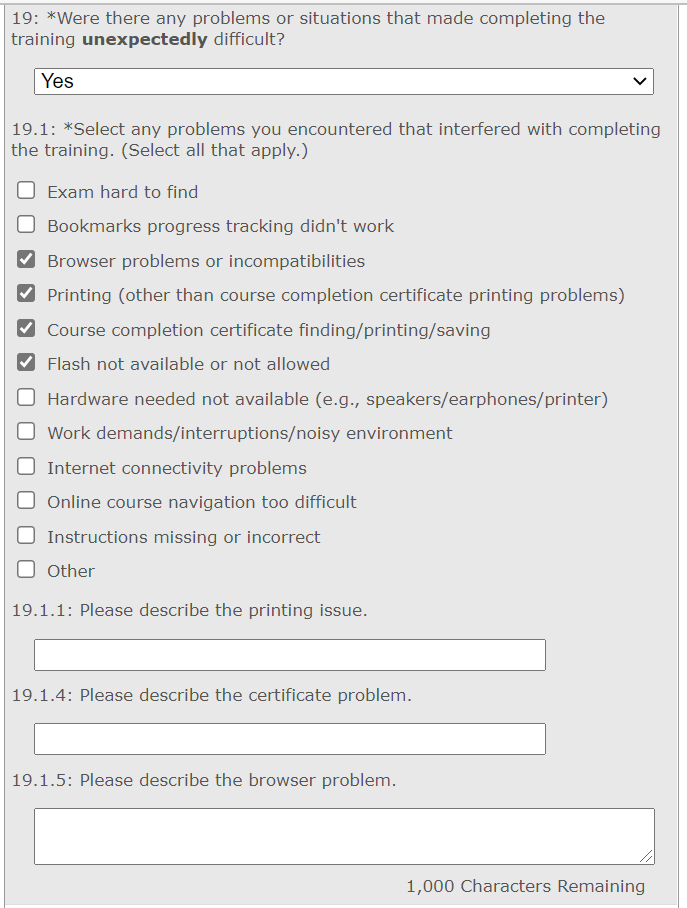Open the Yes dropdown for question 19
The height and width of the screenshot is (908, 687).
(343, 81)
